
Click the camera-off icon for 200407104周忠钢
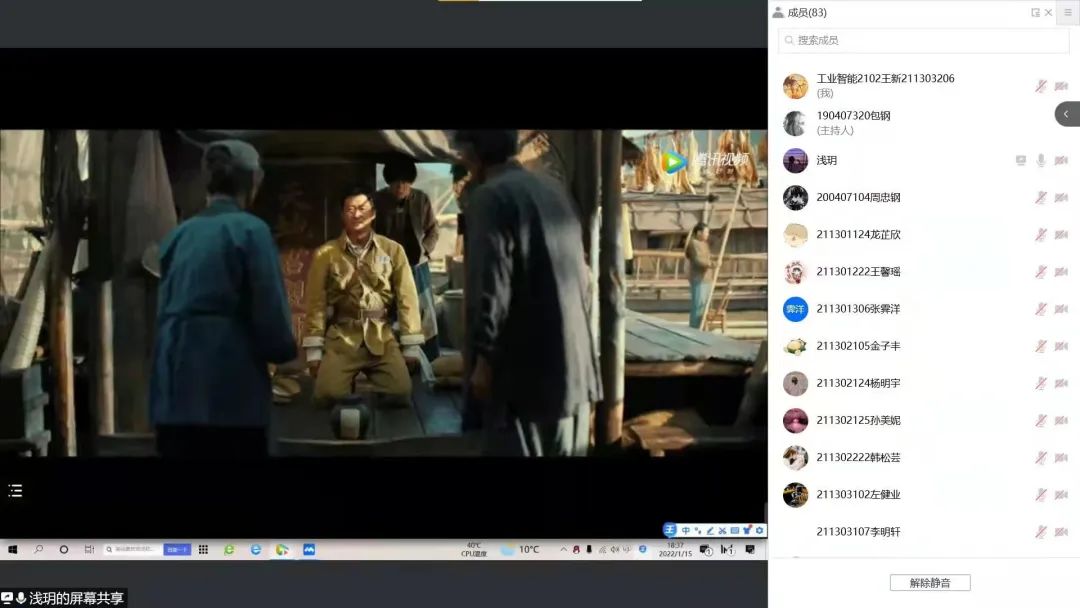click(1061, 198)
